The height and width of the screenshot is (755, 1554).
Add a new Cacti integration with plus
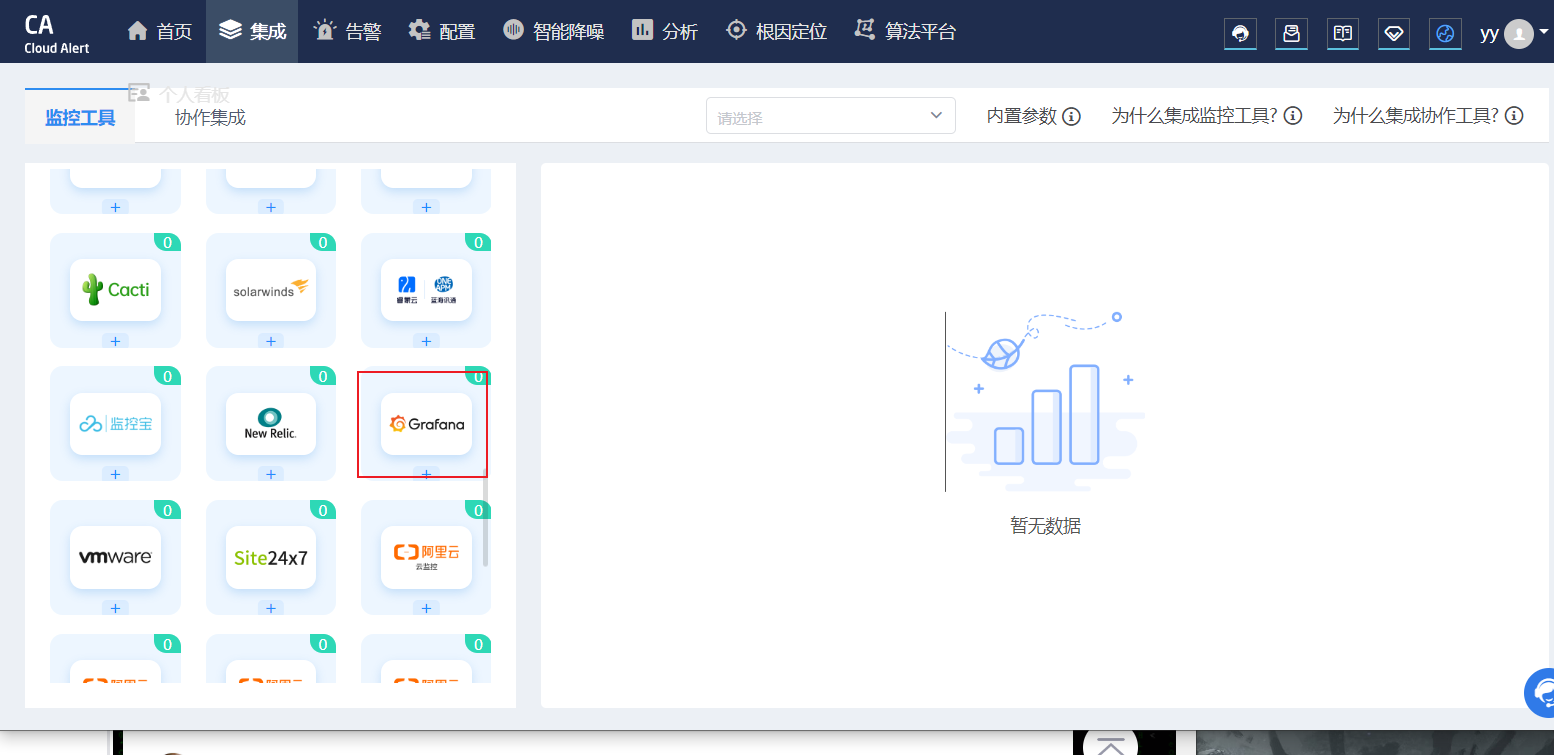[115, 341]
